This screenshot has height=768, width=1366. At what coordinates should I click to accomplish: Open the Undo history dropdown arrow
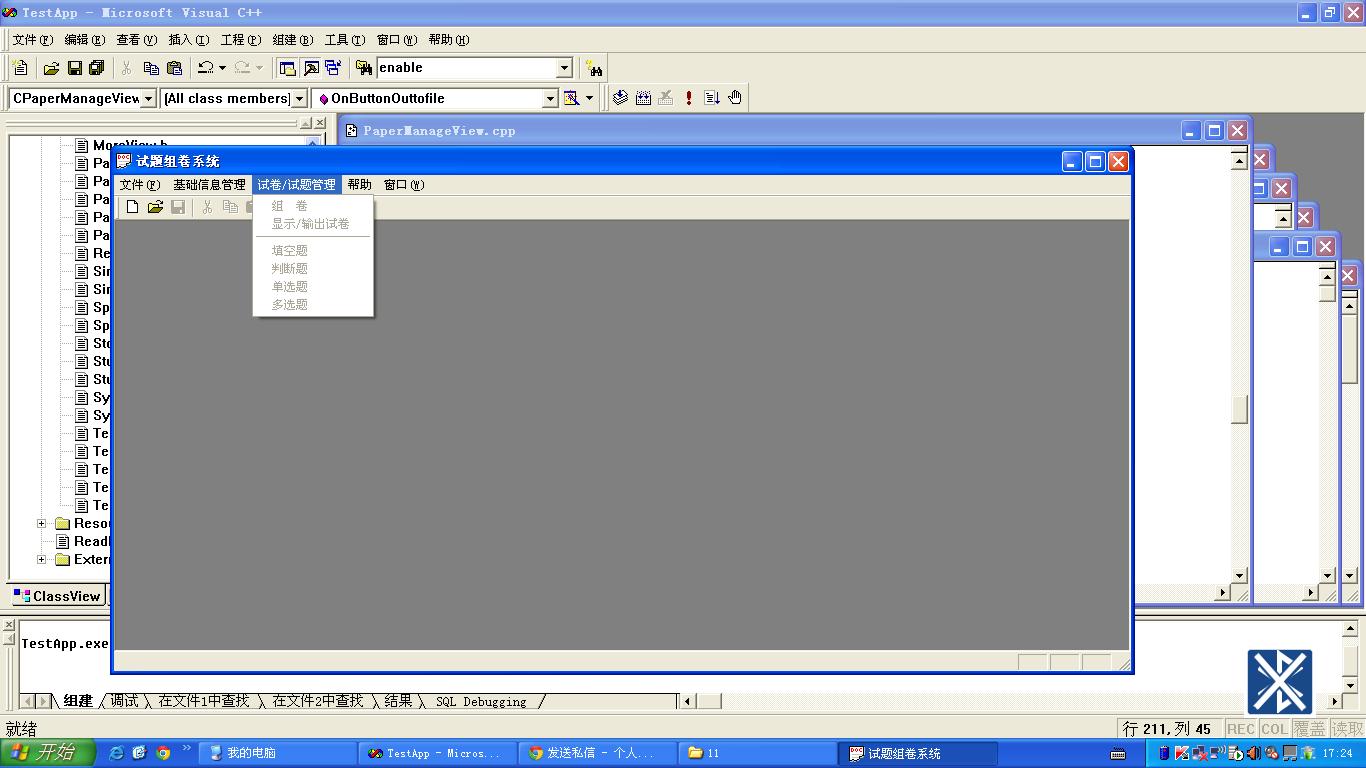(x=222, y=68)
